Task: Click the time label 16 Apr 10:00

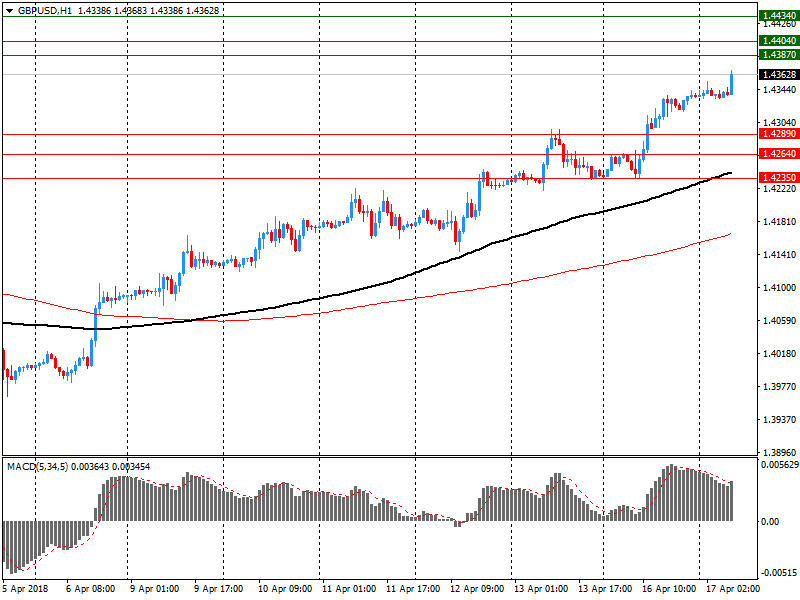Action: [669, 589]
